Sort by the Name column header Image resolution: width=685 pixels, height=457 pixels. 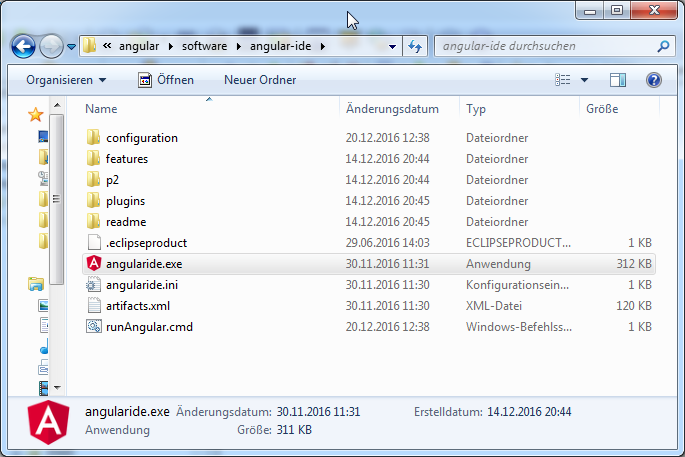coord(101,109)
